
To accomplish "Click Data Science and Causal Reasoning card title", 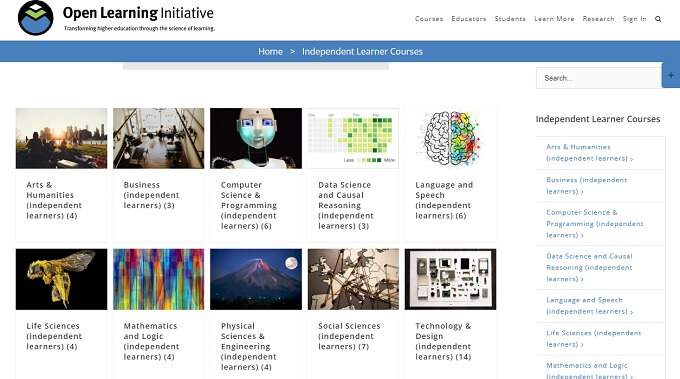I will (346, 206).
